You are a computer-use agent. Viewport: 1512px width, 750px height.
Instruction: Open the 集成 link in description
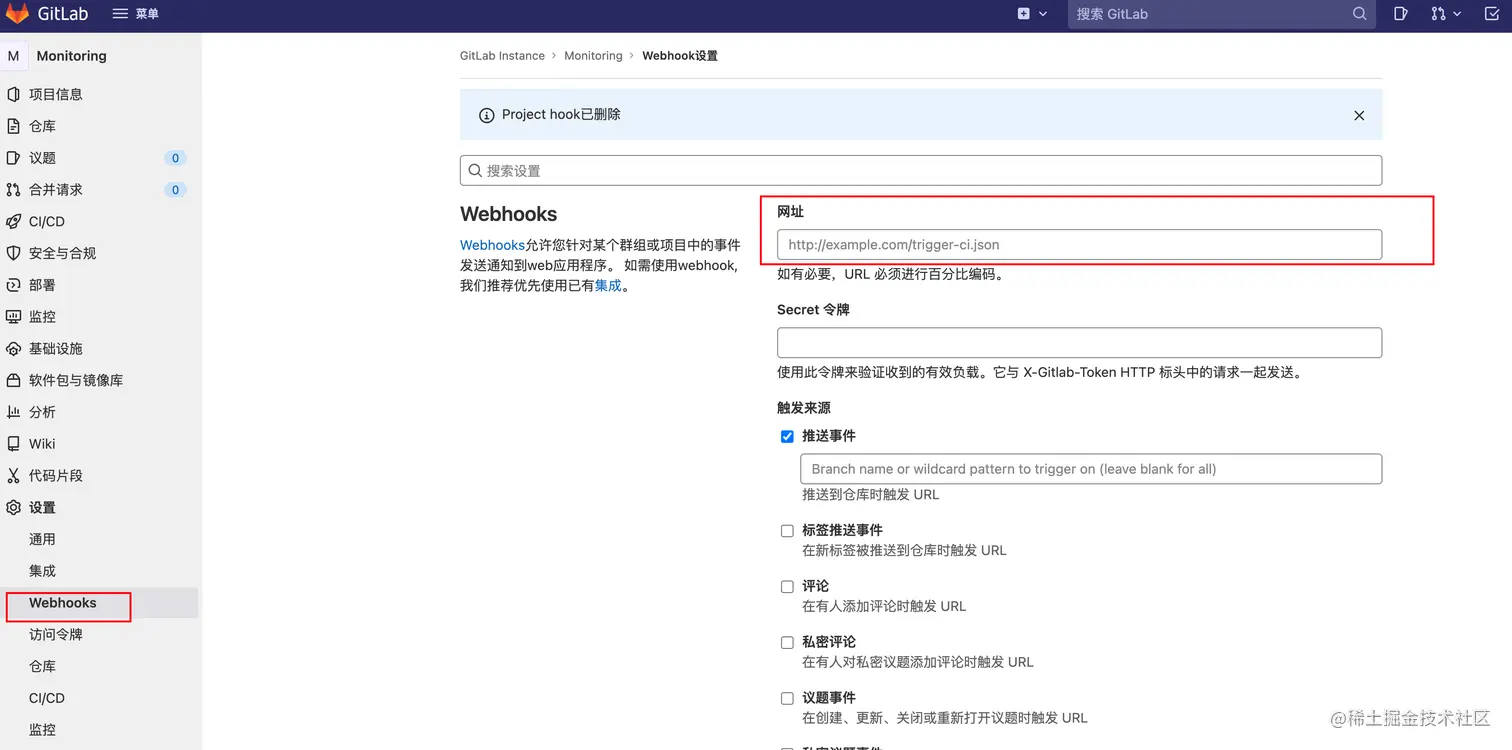[608, 286]
